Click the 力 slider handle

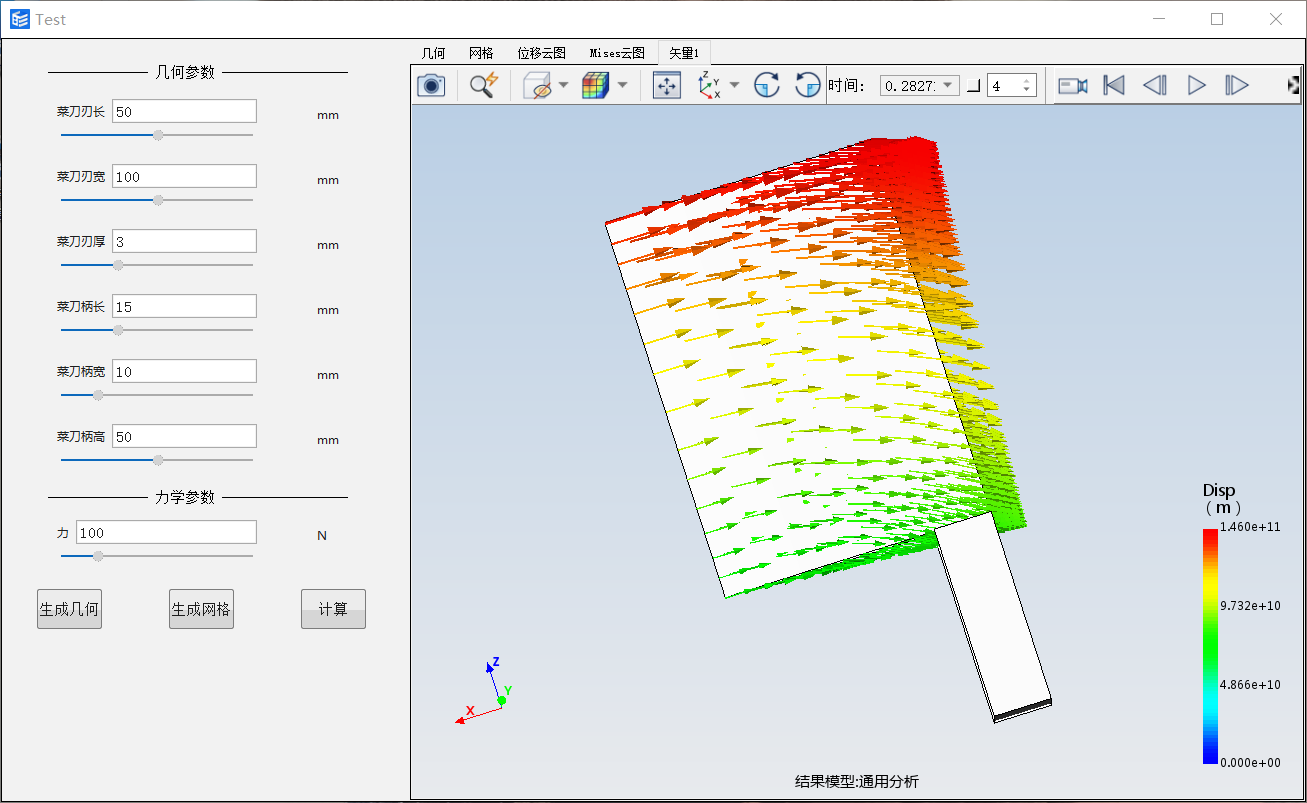(98, 556)
